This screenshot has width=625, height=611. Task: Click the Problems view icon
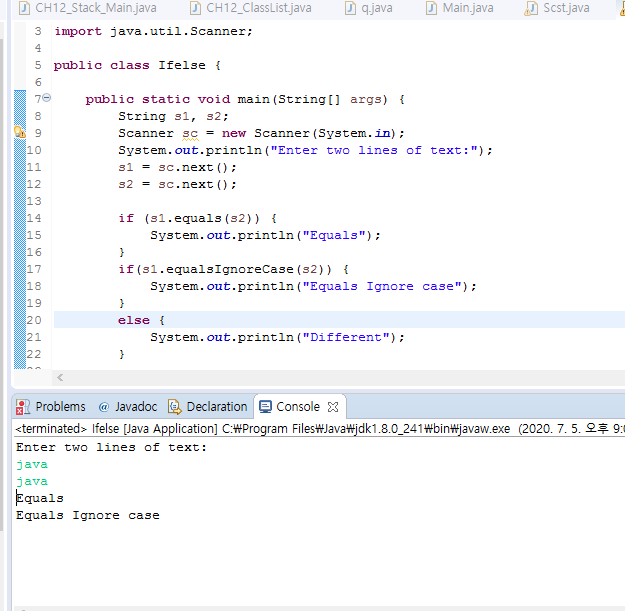[23, 407]
